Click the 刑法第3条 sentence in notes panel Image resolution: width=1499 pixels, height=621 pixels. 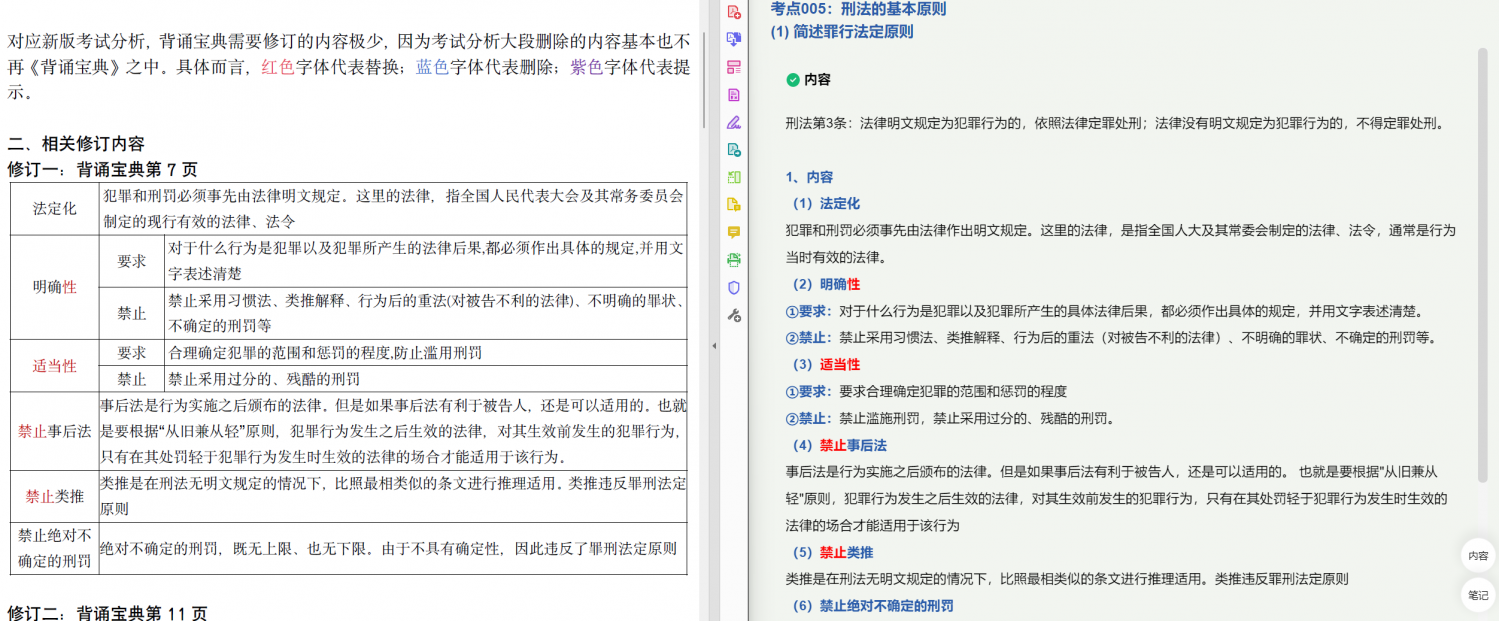point(1116,124)
